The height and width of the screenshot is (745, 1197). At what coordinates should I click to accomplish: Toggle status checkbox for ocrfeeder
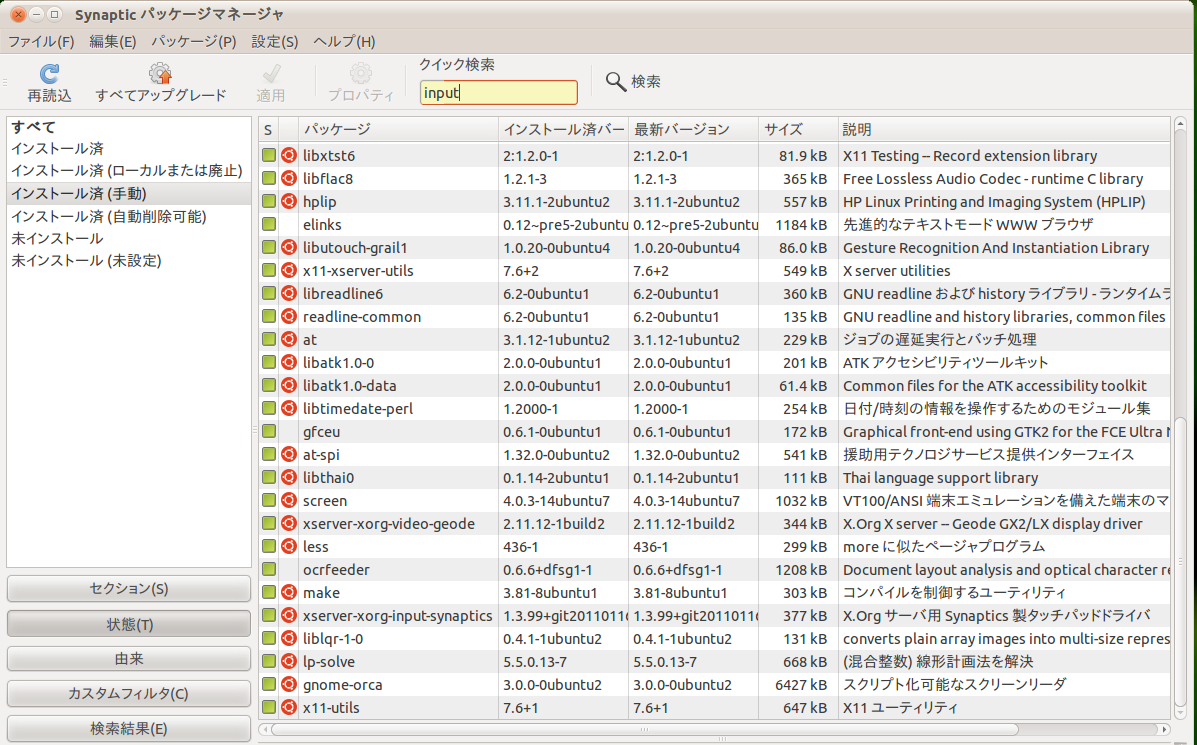tap(269, 569)
